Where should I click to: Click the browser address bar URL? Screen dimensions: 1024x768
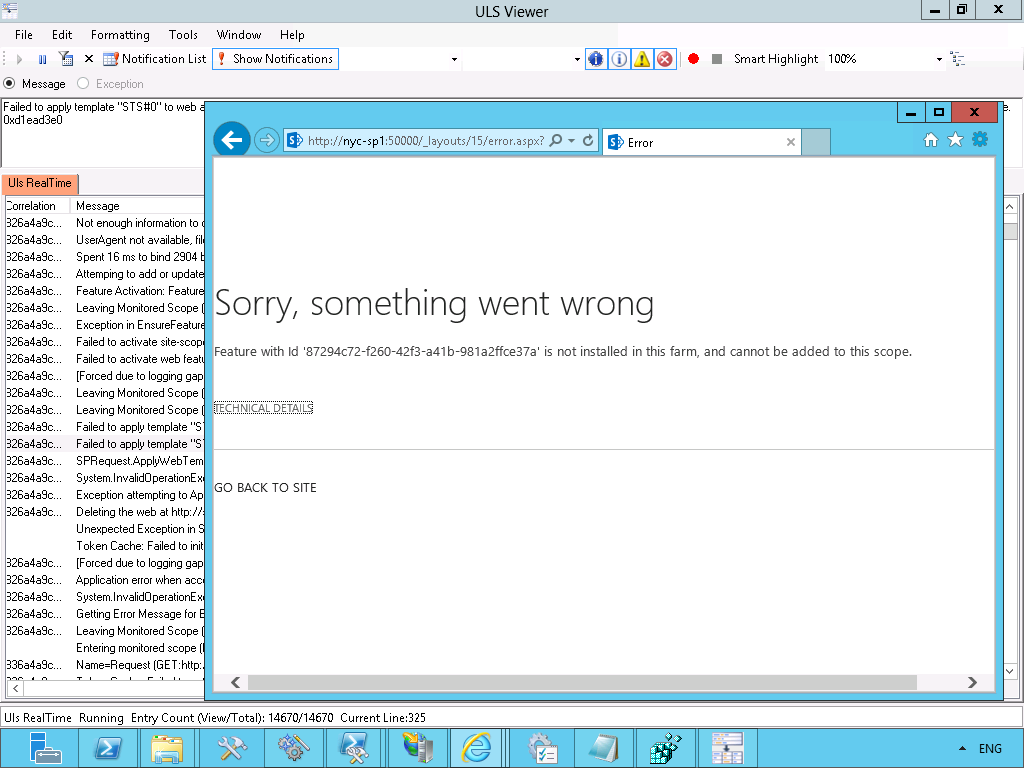[425, 140]
